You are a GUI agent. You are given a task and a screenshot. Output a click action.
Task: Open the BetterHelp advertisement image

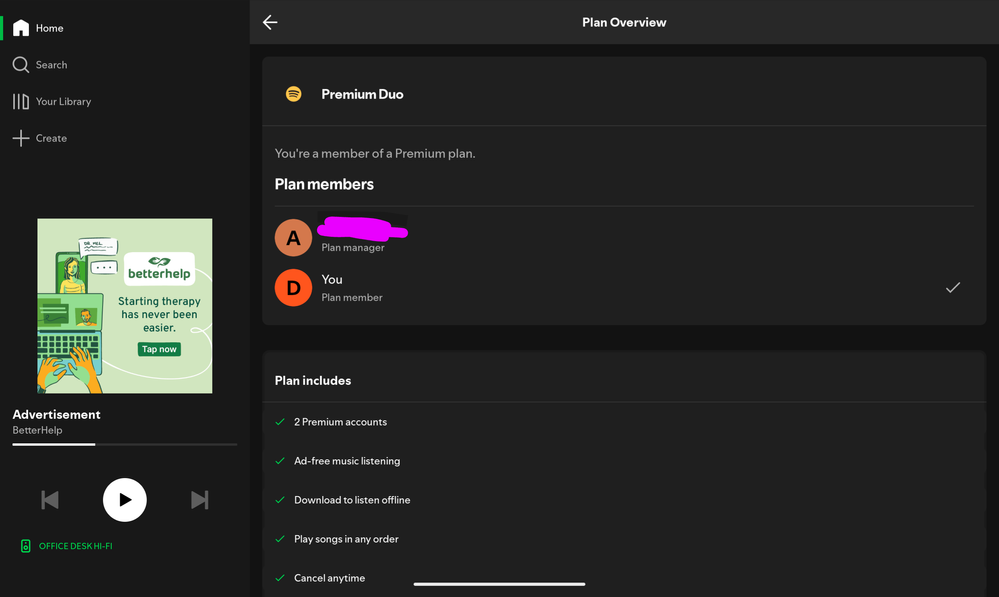125,306
